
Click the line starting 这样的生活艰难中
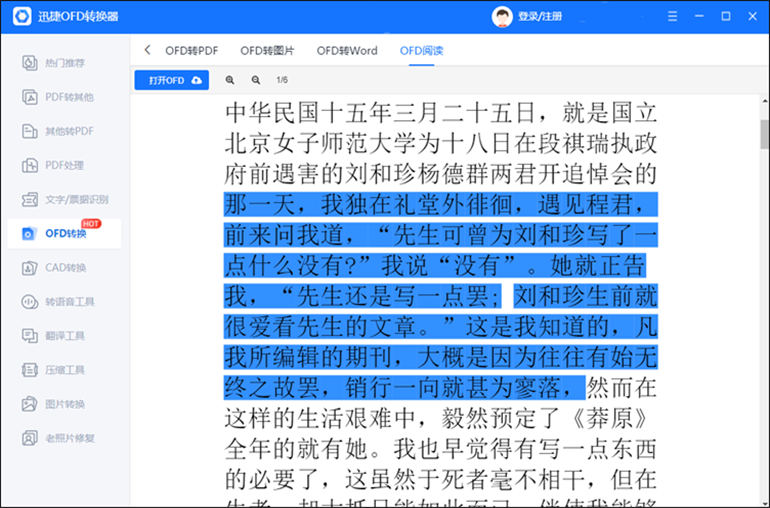click(436, 419)
